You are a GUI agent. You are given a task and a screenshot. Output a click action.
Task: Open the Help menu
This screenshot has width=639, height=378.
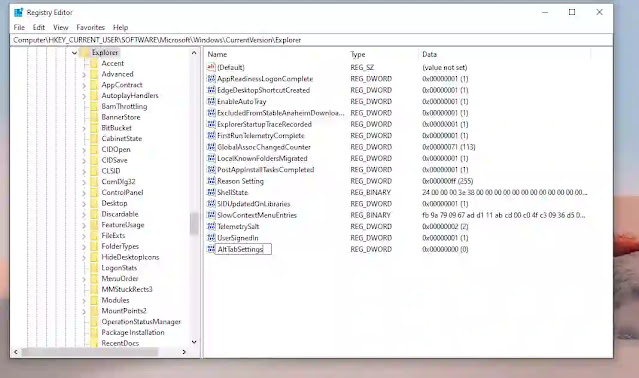tap(120, 27)
